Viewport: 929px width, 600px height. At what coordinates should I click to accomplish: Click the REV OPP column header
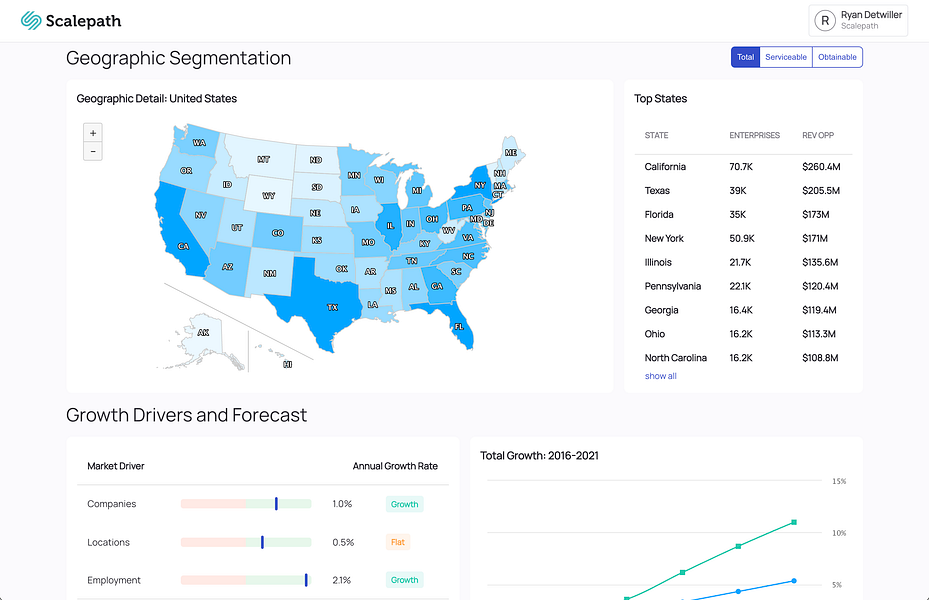tap(818, 135)
